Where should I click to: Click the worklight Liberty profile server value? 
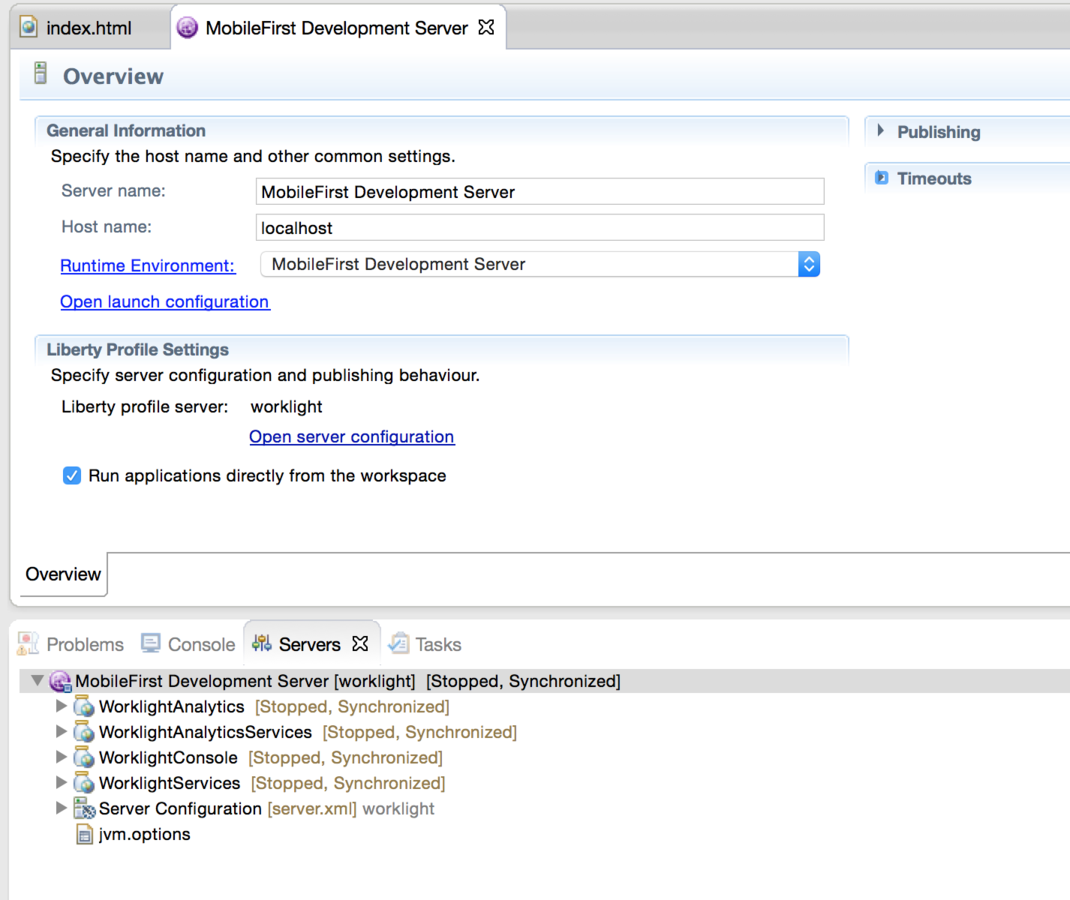coord(286,407)
